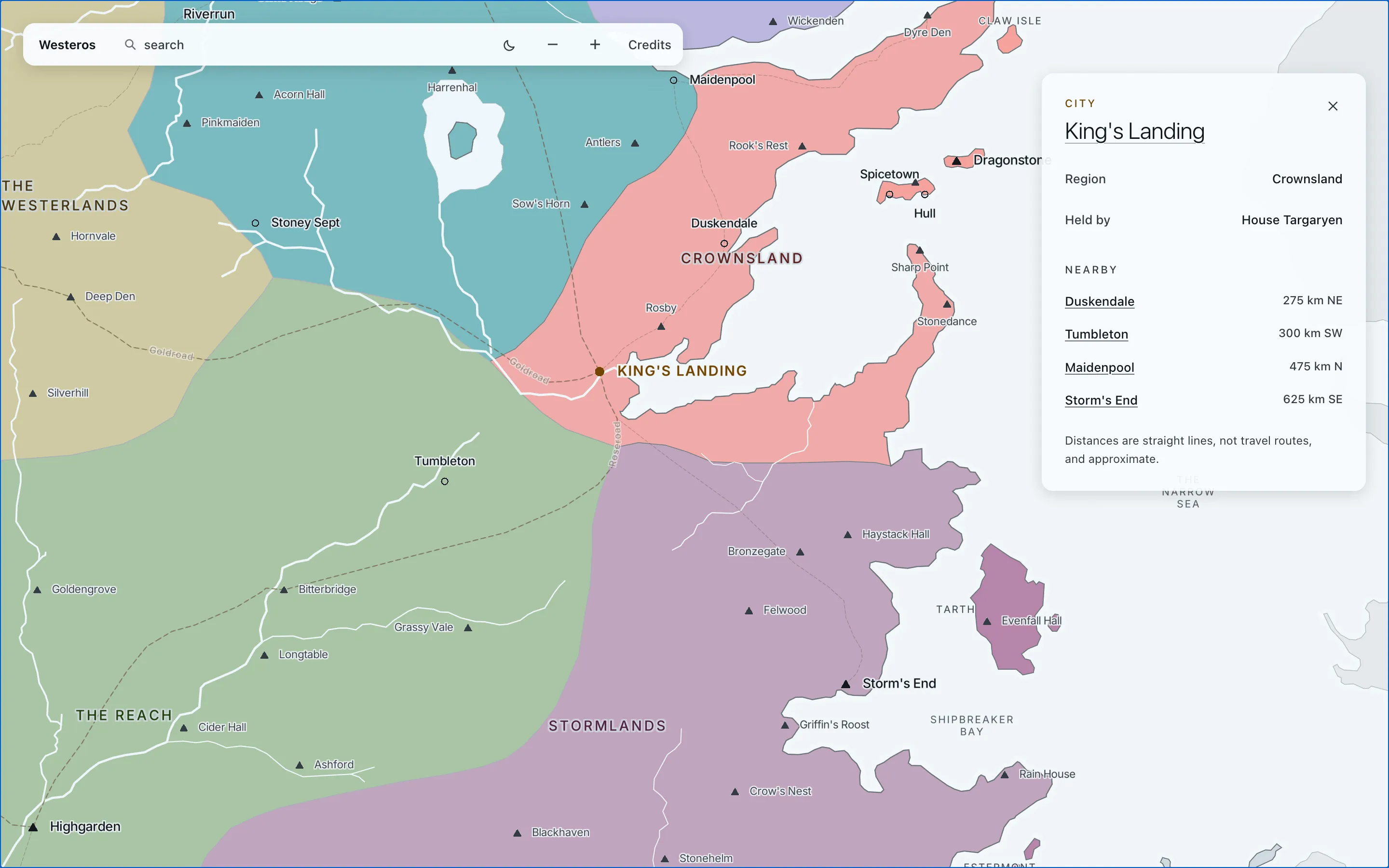Select the Wickenden castle marker
The image size is (1389, 868).
pyautogui.click(x=773, y=21)
